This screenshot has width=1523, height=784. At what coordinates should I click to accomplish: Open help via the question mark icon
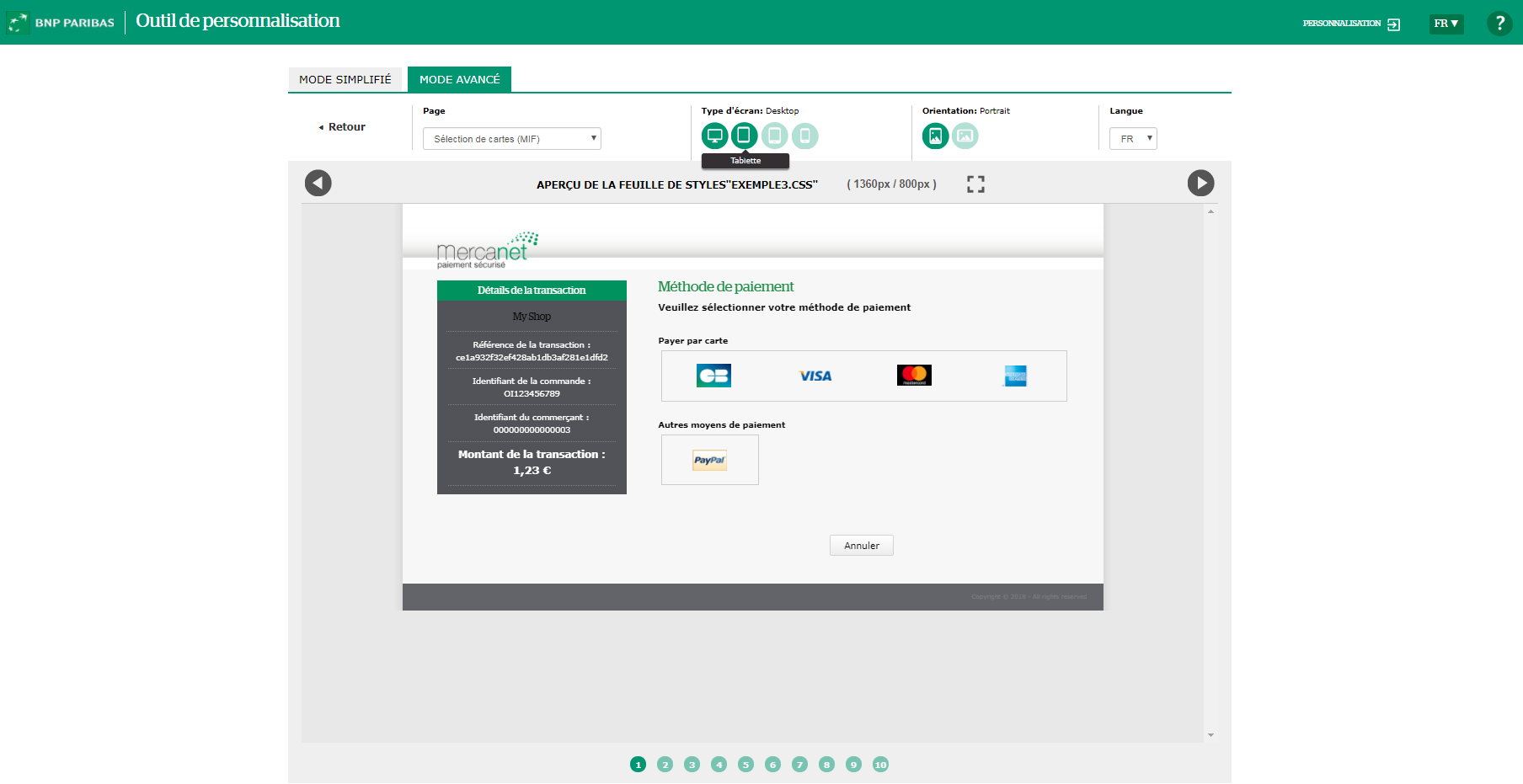pos(1499,24)
